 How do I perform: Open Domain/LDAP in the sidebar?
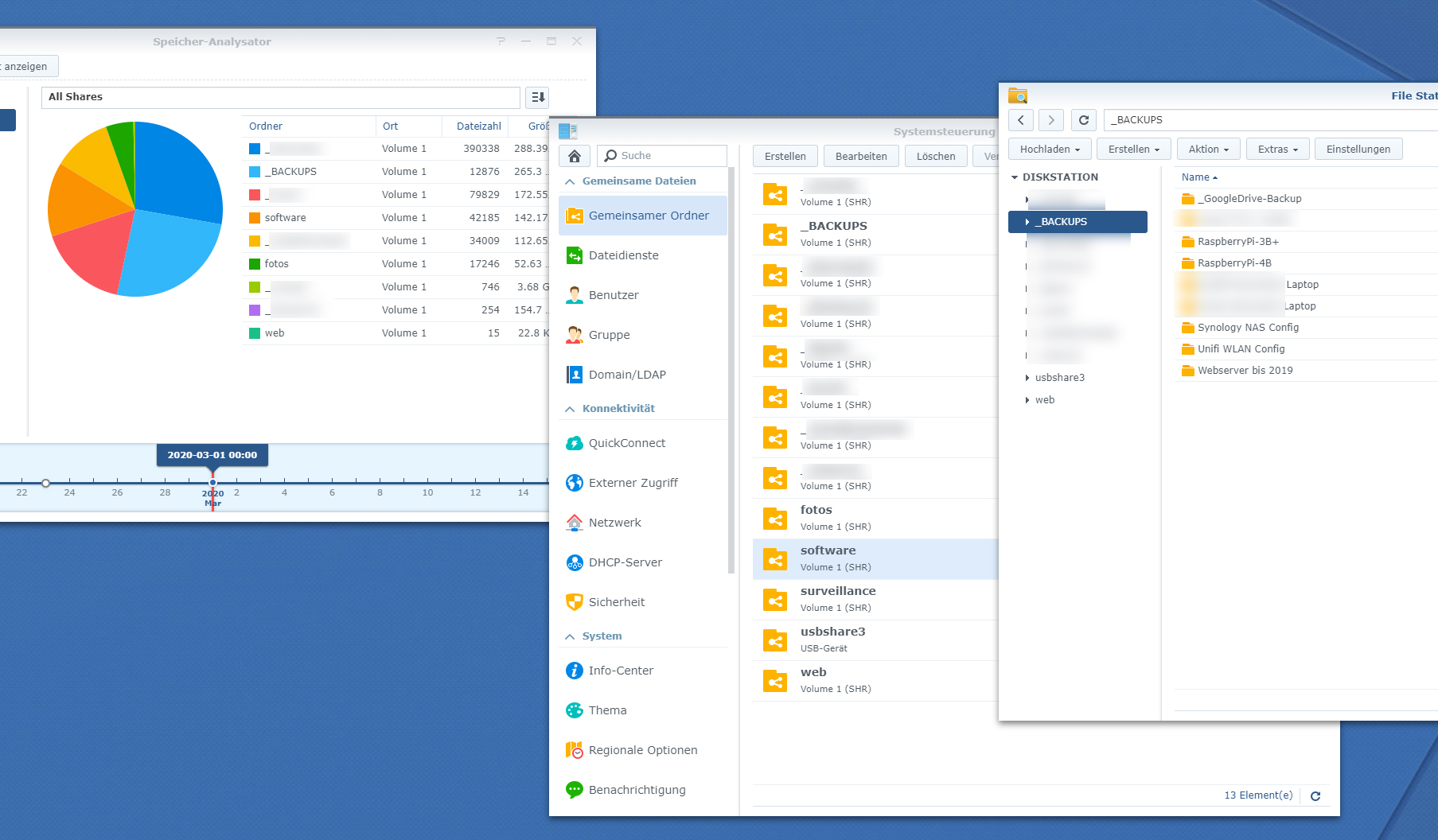[643, 375]
